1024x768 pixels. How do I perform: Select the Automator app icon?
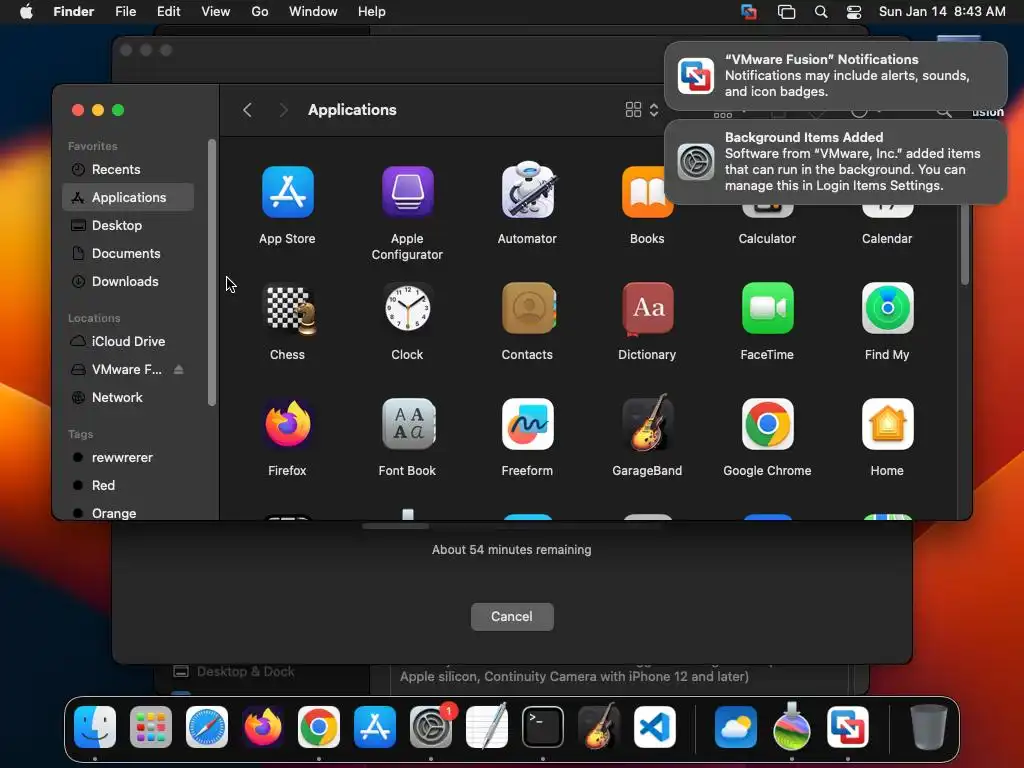point(528,190)
